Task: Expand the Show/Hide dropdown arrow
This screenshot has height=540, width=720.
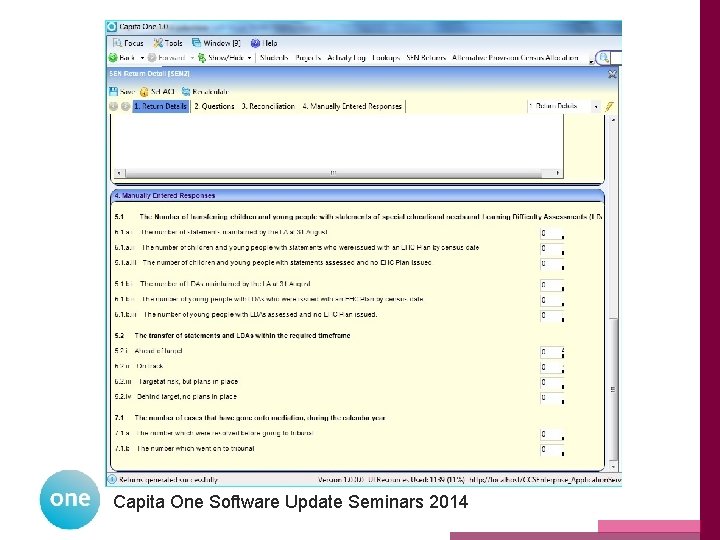Action: tap(249, 58)
